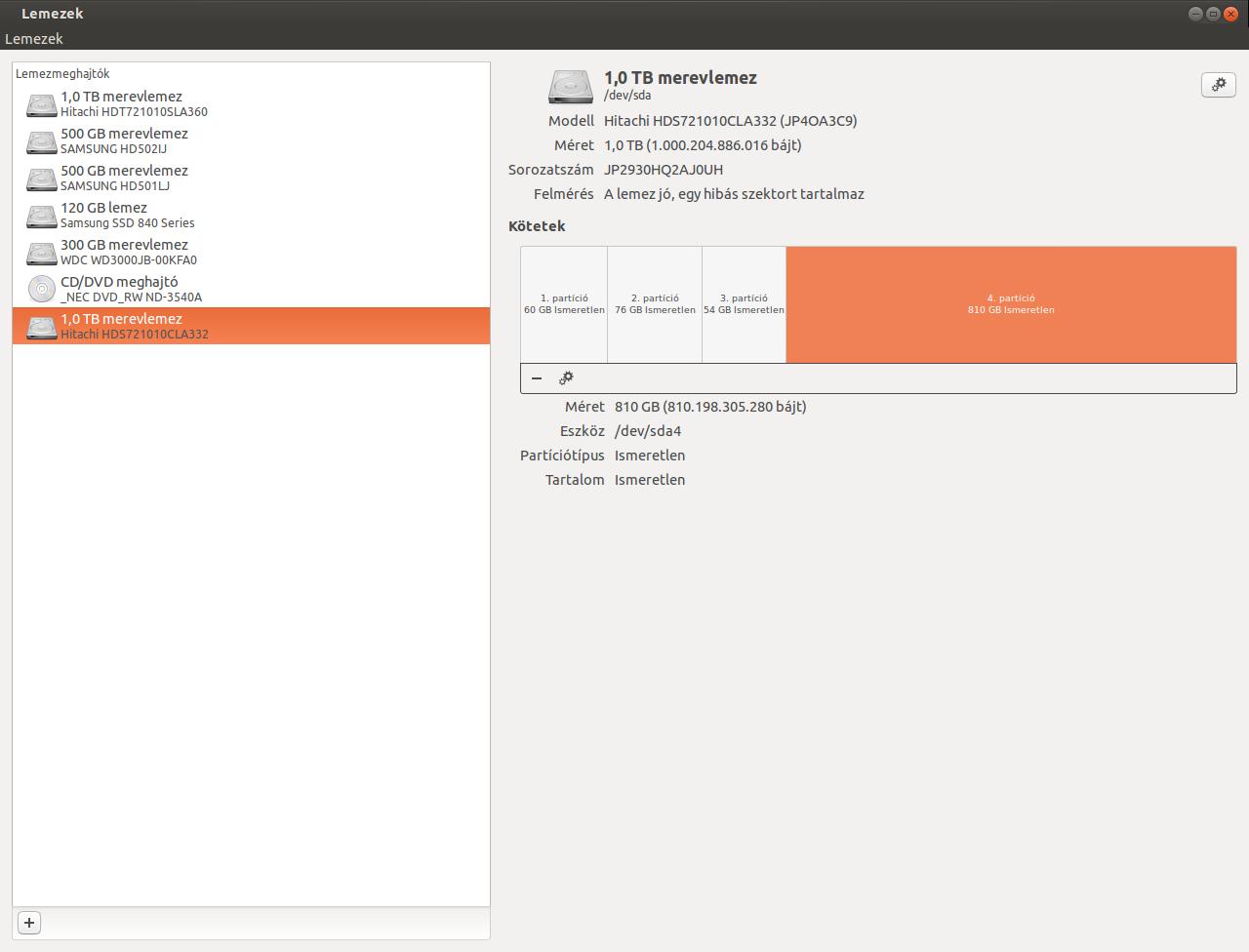
Task: Click the large /dev/sda disk icon
Action: click(570, 86)
